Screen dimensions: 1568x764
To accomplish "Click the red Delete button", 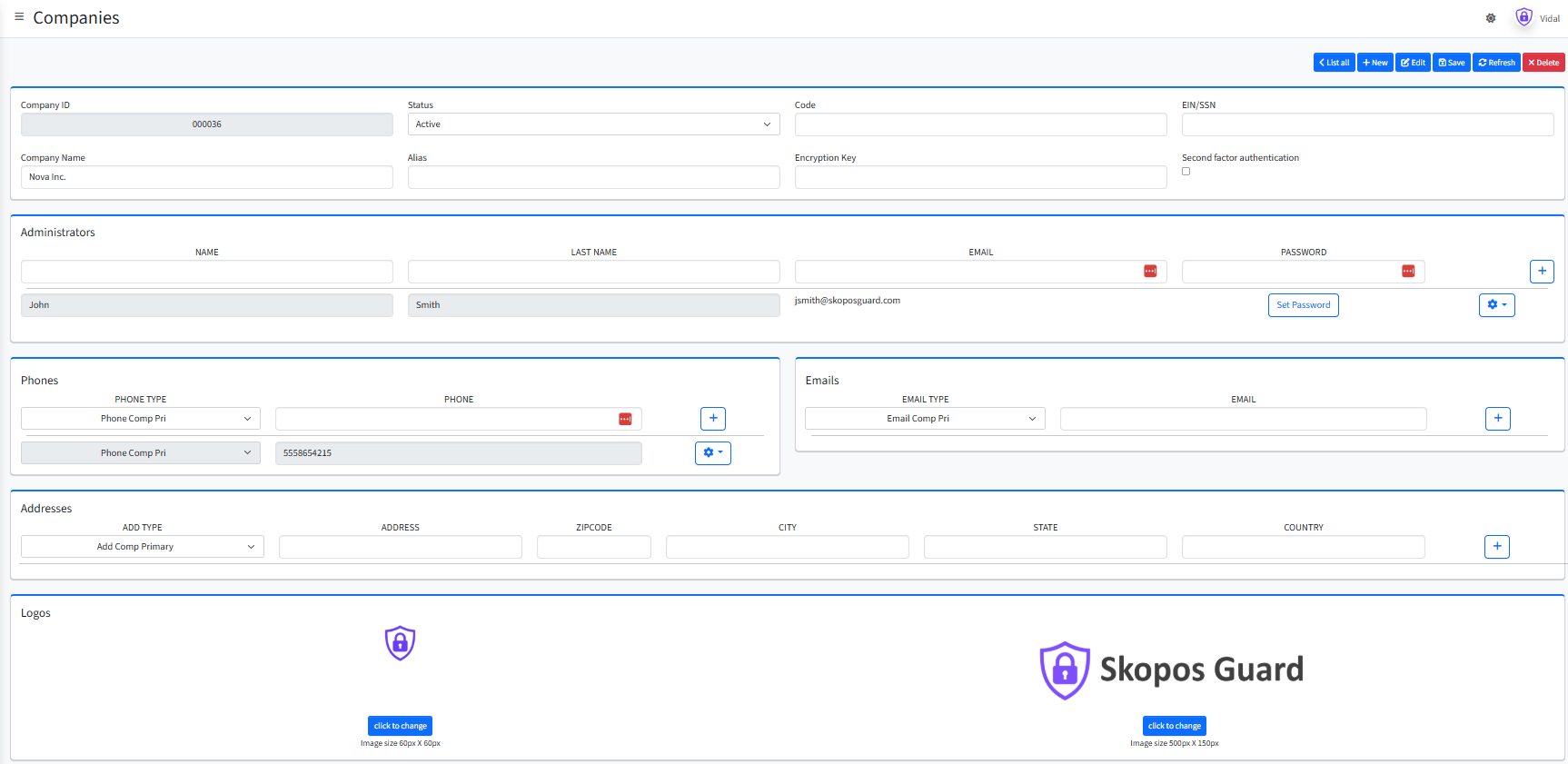I will pos(1543,63).
